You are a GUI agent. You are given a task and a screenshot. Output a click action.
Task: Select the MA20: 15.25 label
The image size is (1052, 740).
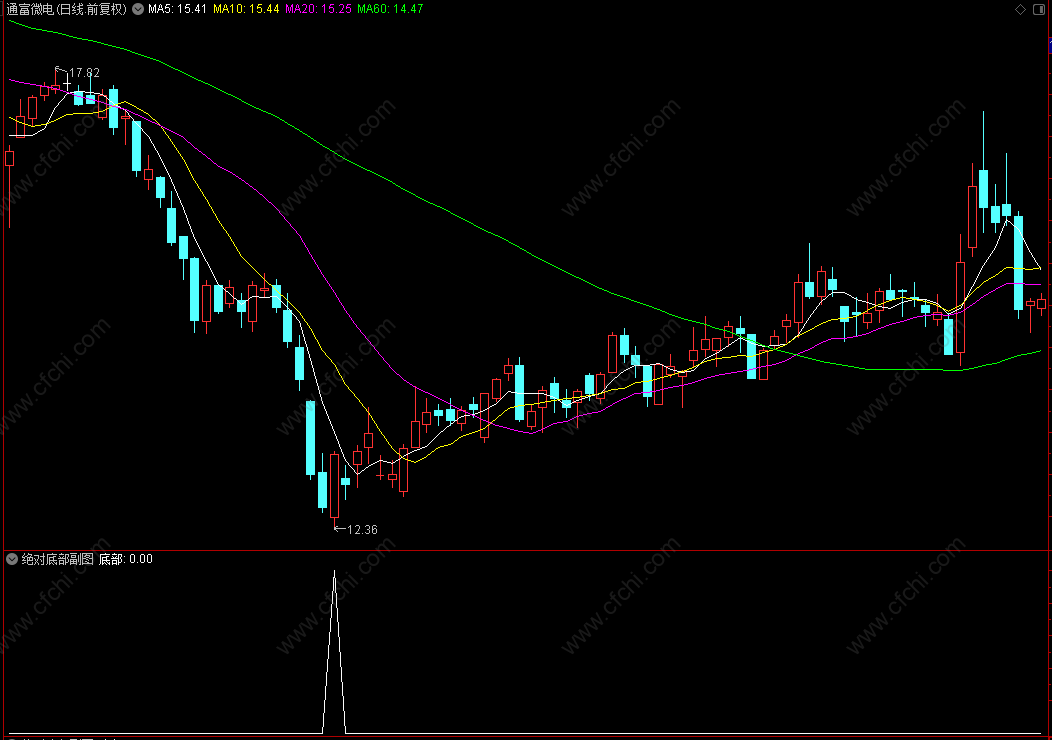pyautogui.click(x=318, y=9)
